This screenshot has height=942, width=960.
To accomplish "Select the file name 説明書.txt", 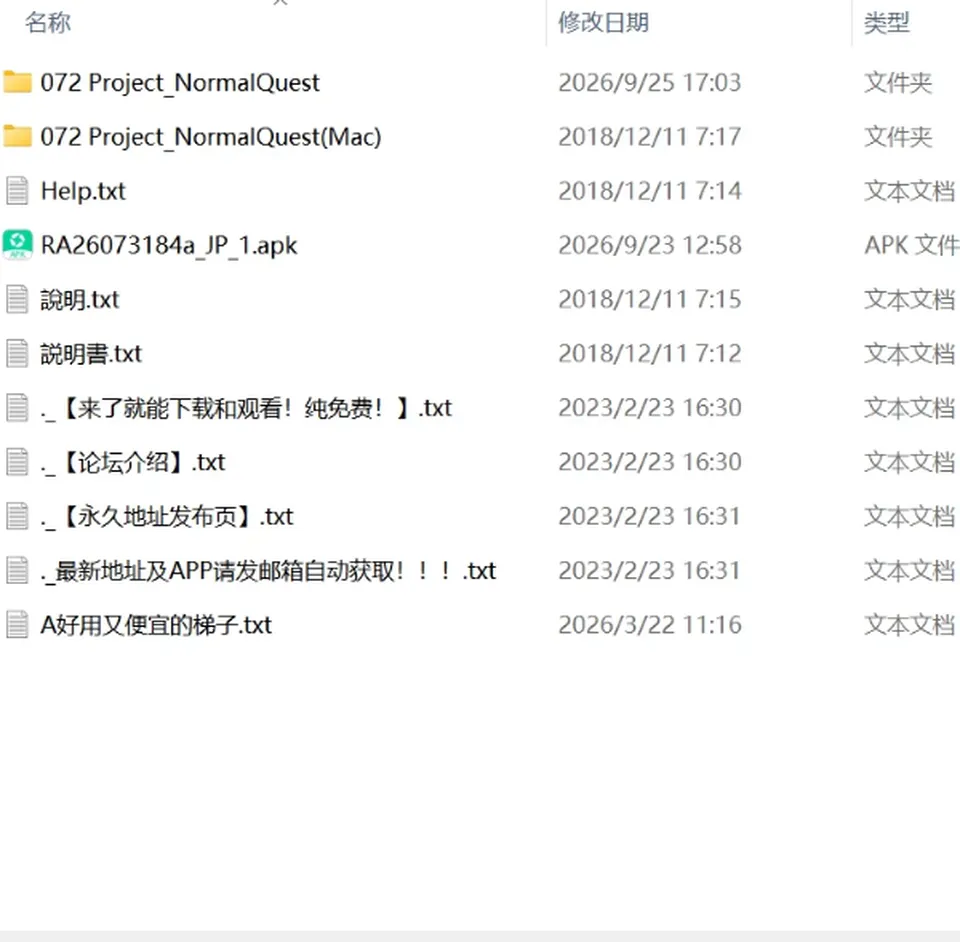I will point(91,354).
